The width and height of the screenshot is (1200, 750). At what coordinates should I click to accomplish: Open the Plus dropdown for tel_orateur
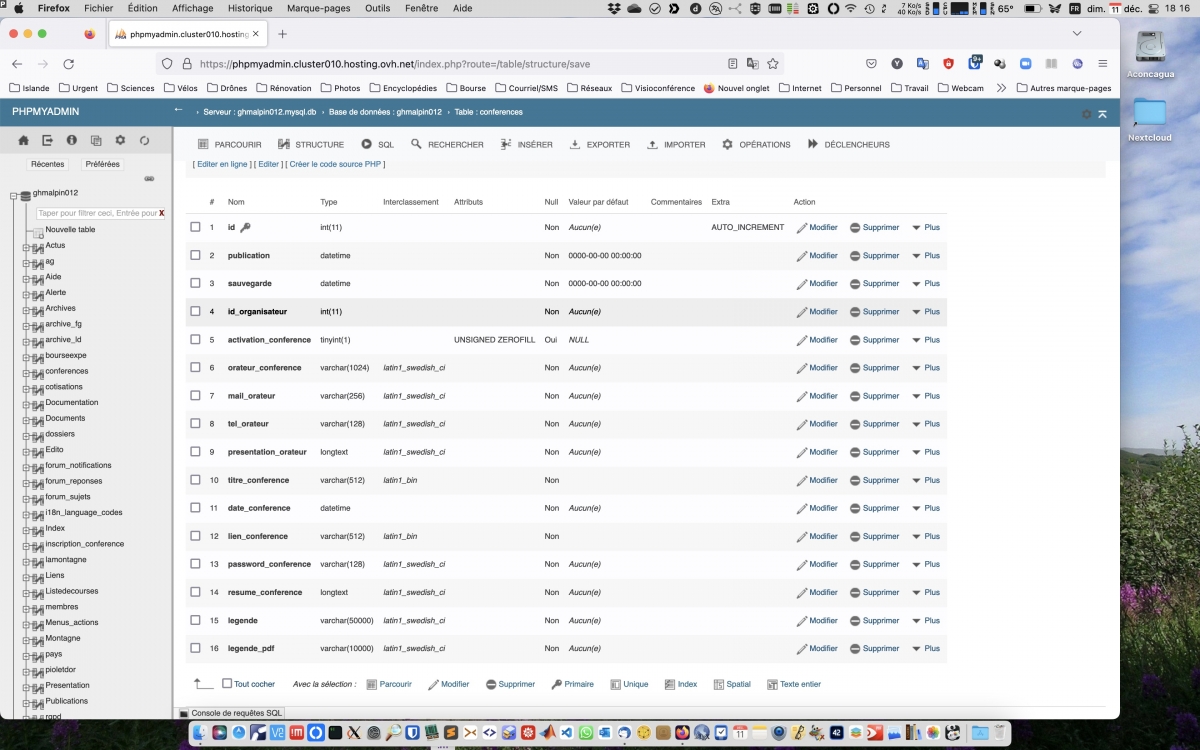coord(926,424)
